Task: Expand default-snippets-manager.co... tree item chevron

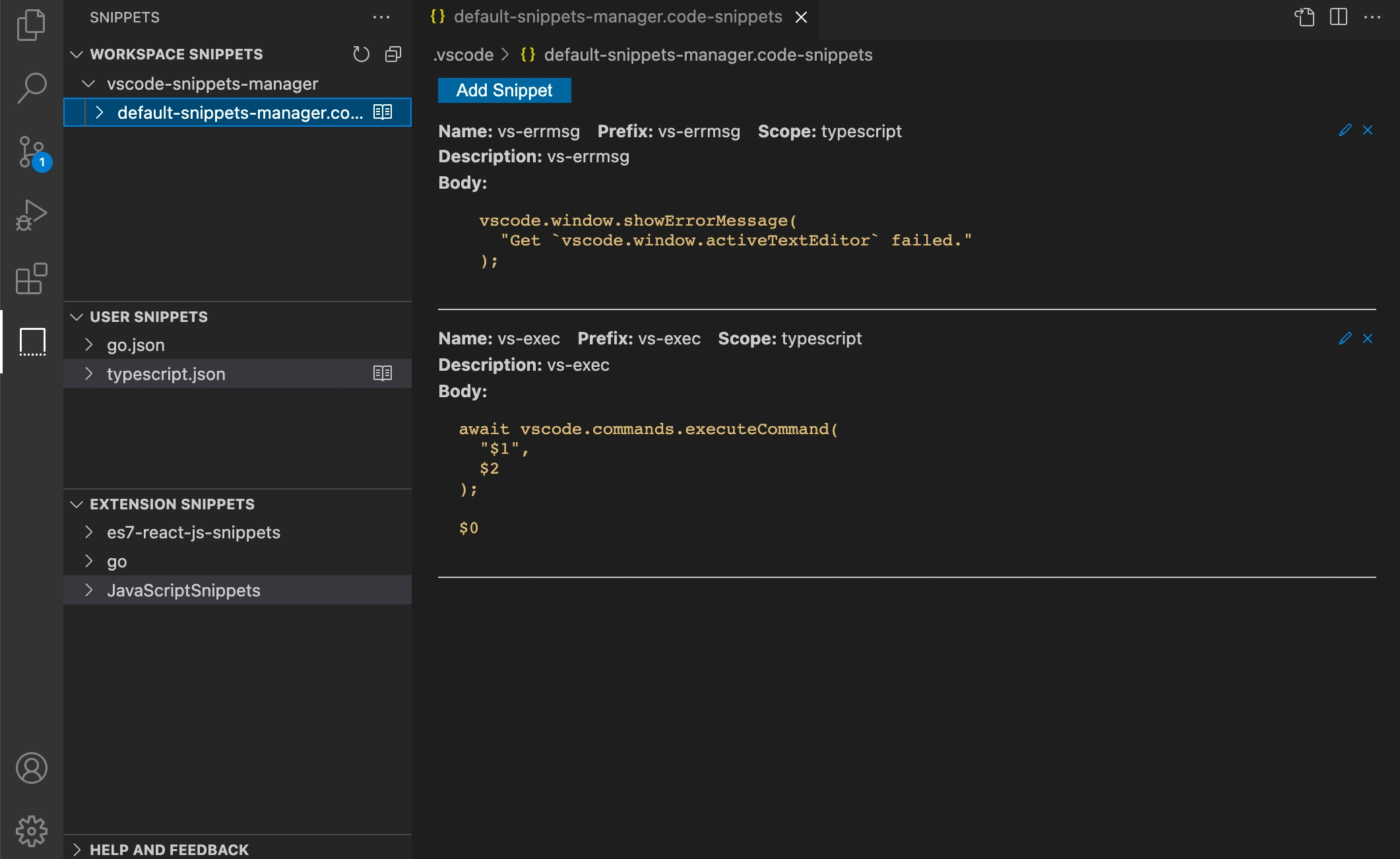Action: tap(100, 112)
